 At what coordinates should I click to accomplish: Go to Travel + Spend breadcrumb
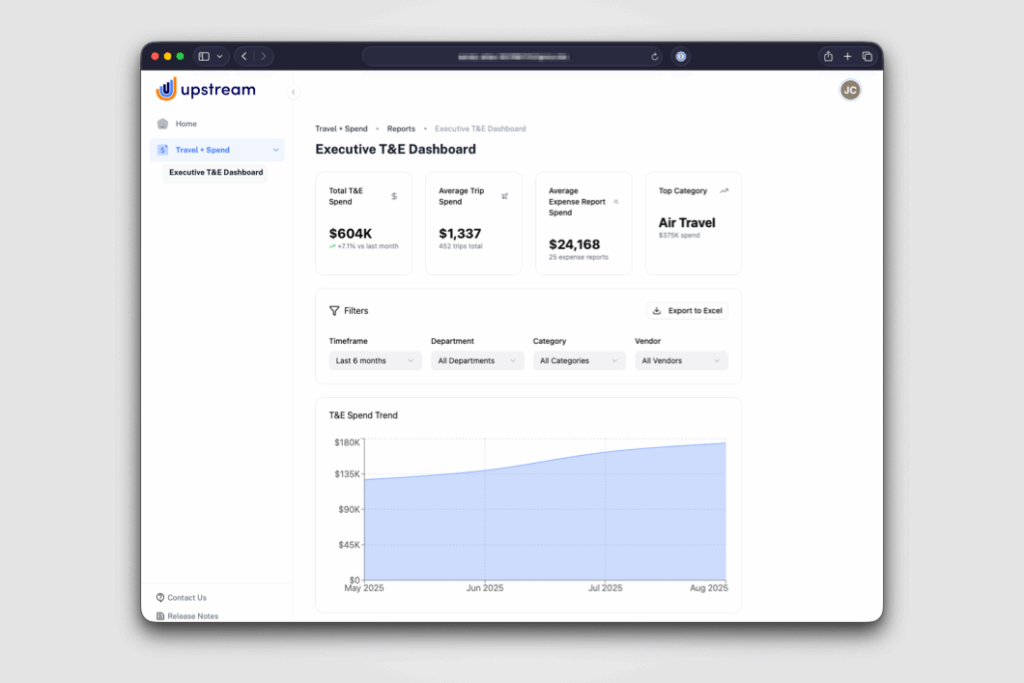[341, 129]
